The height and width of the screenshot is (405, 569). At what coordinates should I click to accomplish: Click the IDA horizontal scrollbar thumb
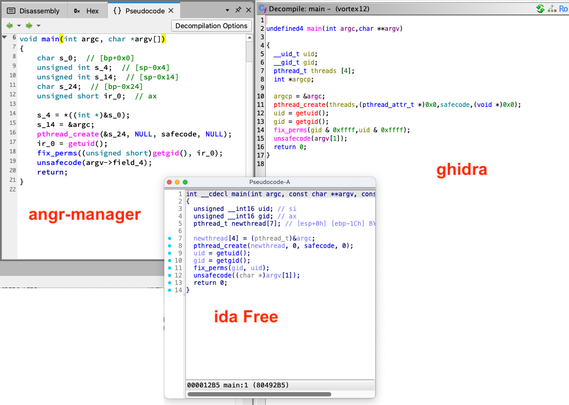tap(259, 394)
